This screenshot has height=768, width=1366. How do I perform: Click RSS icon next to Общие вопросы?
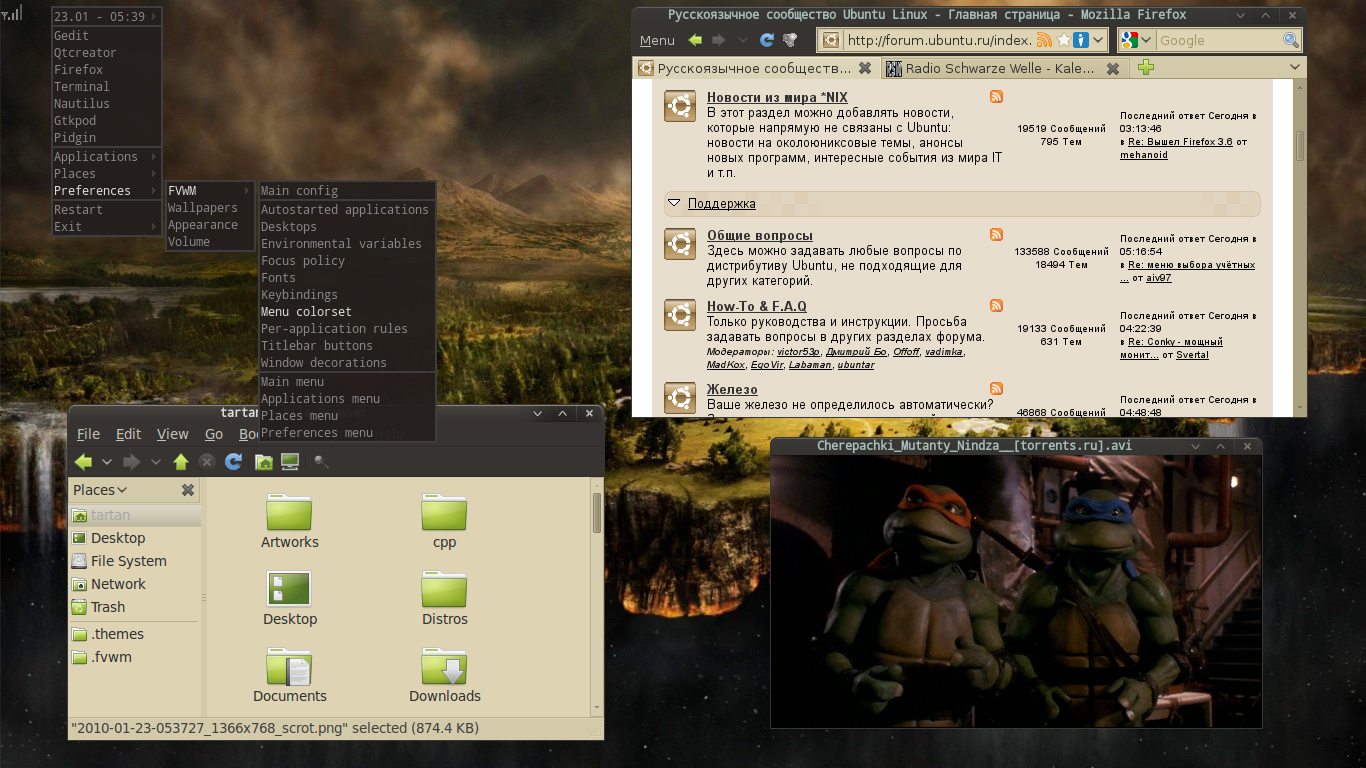(996, 235)
